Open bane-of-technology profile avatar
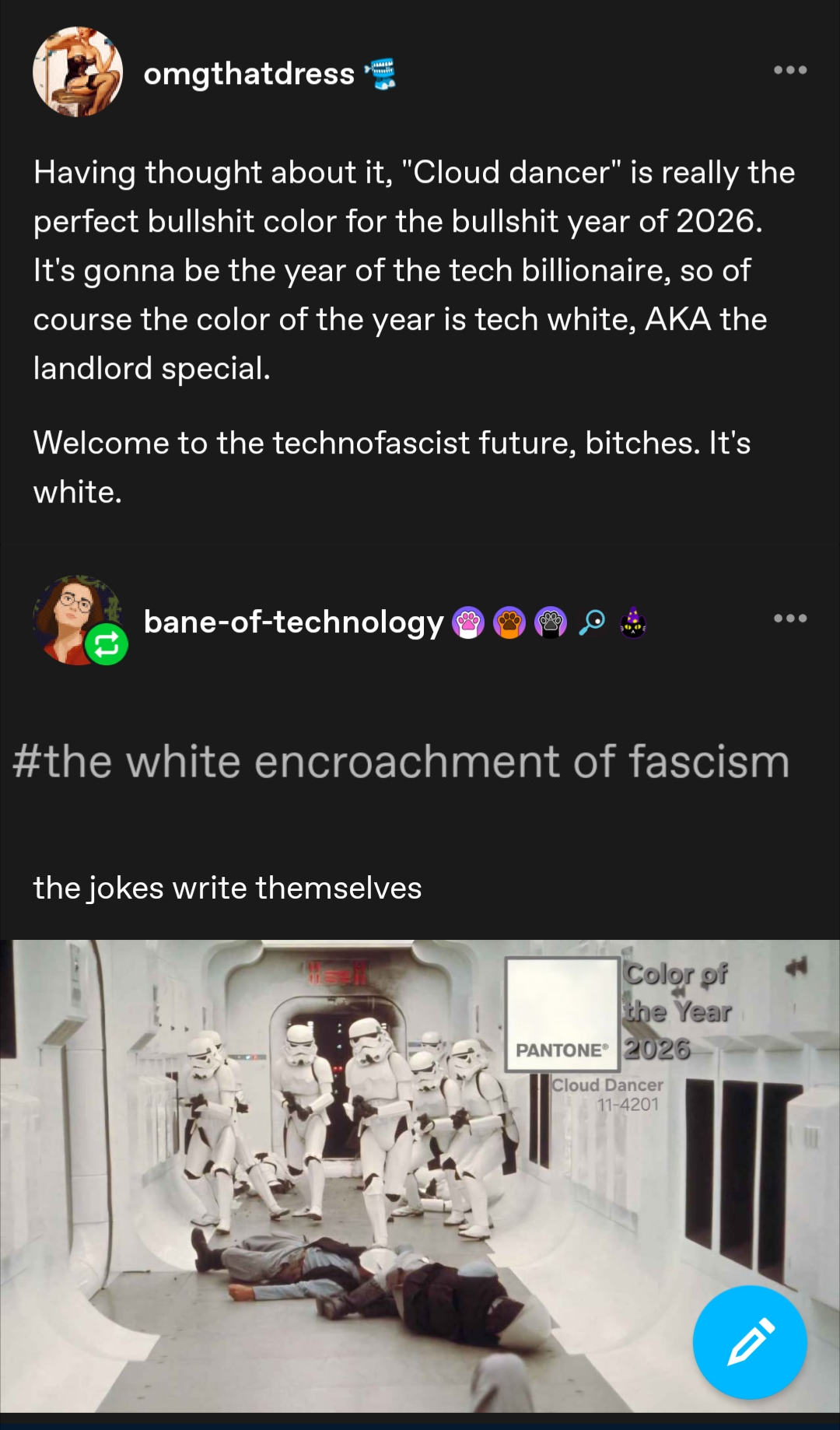The width and height of the screenshot is (840, 1430). coord(78,620)
